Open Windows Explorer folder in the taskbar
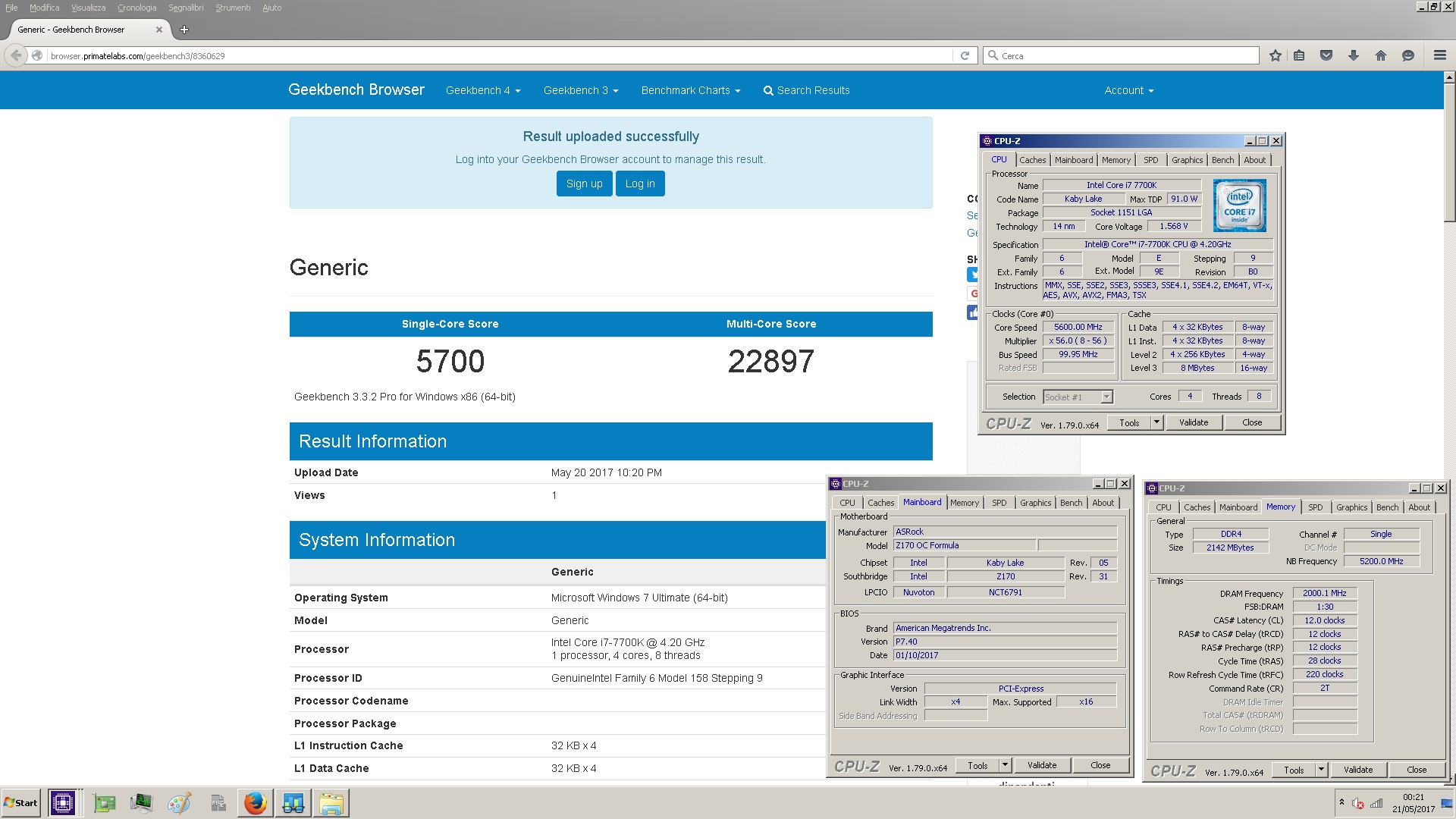 tap(331, 803)
